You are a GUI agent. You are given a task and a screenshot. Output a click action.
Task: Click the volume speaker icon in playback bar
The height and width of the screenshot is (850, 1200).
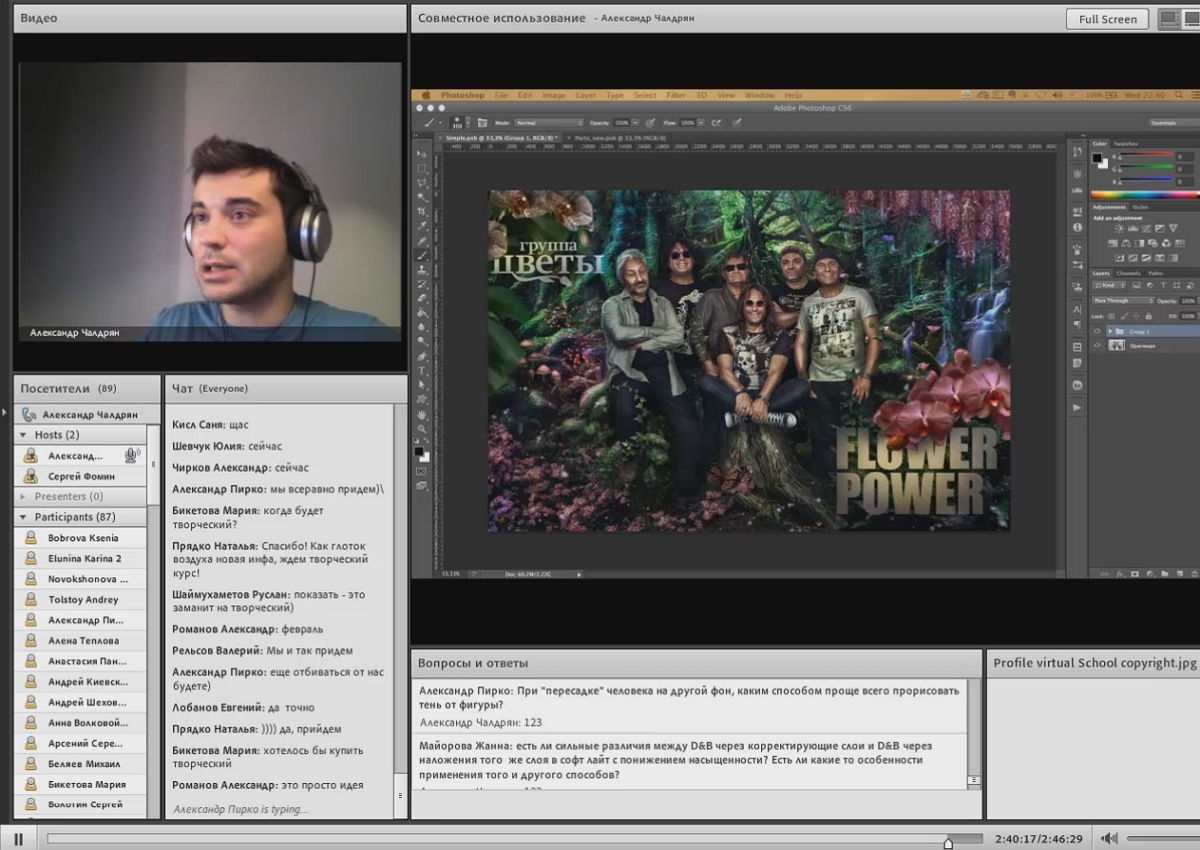click(x=1109, y=839)
